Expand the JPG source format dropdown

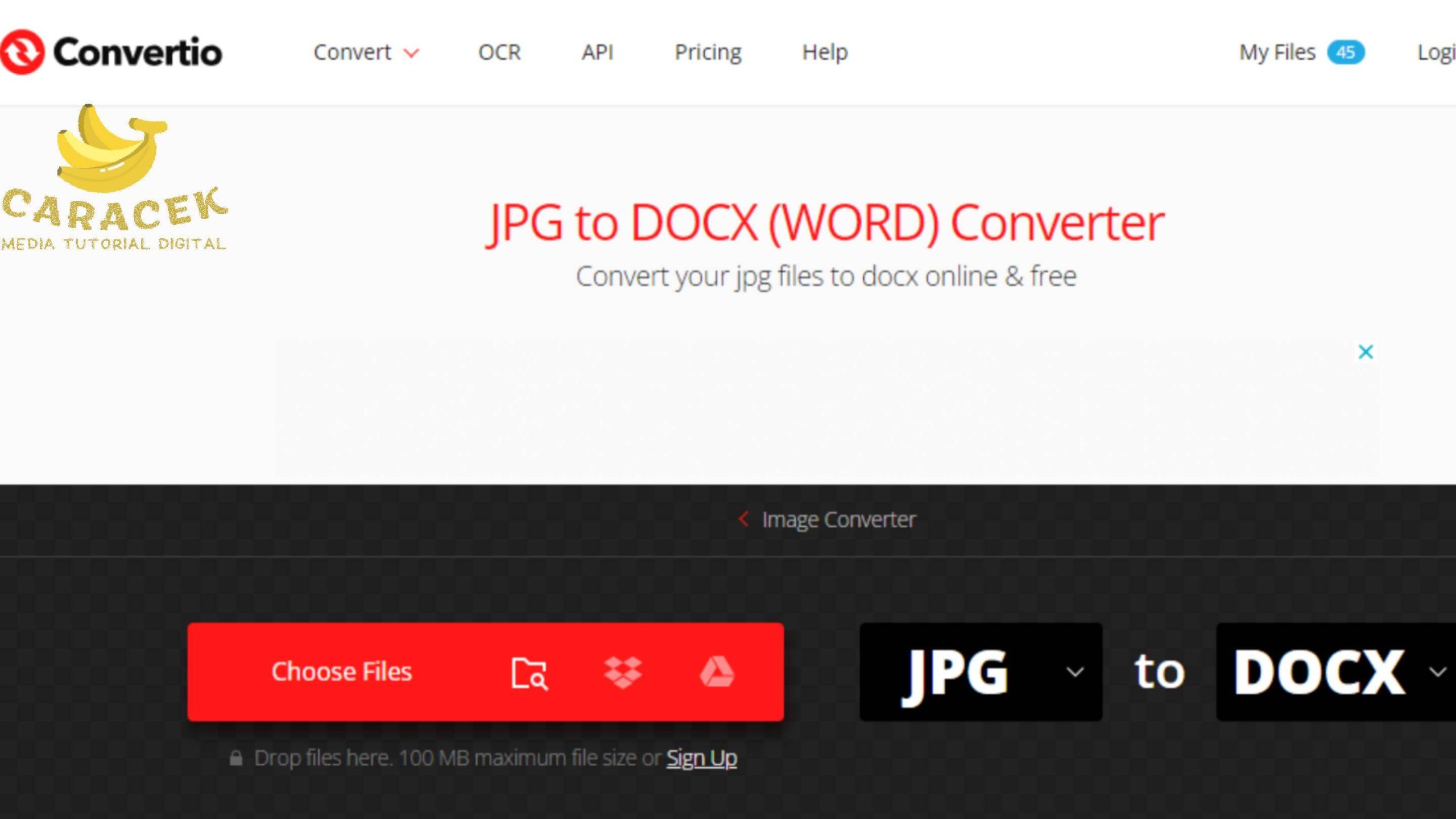981,672
